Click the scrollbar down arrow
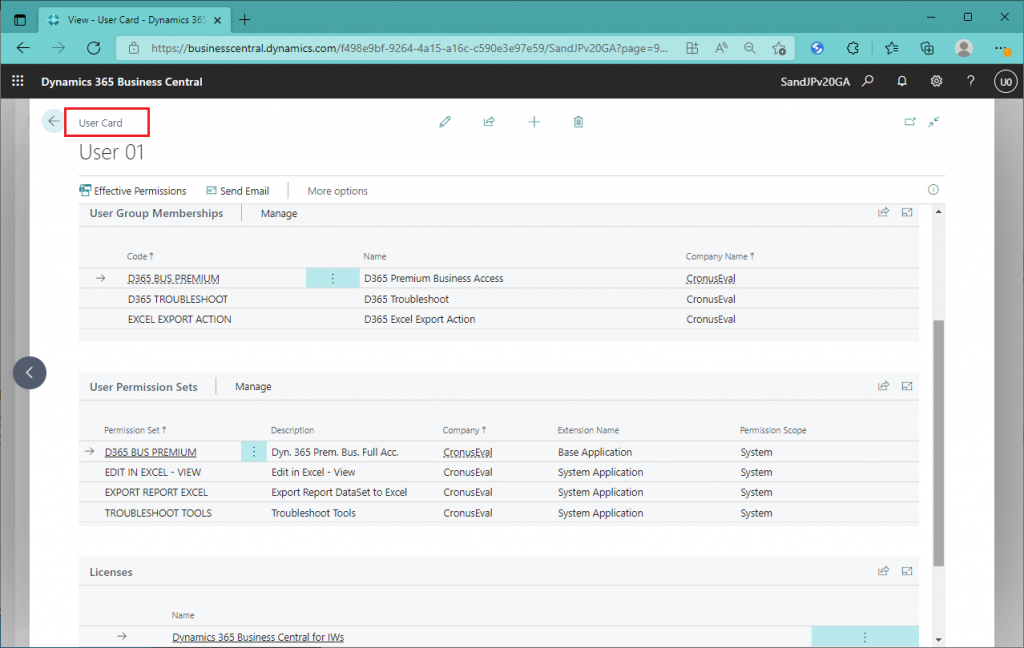The height and width of the screenshot is (648, 1024). coord(938,640)
